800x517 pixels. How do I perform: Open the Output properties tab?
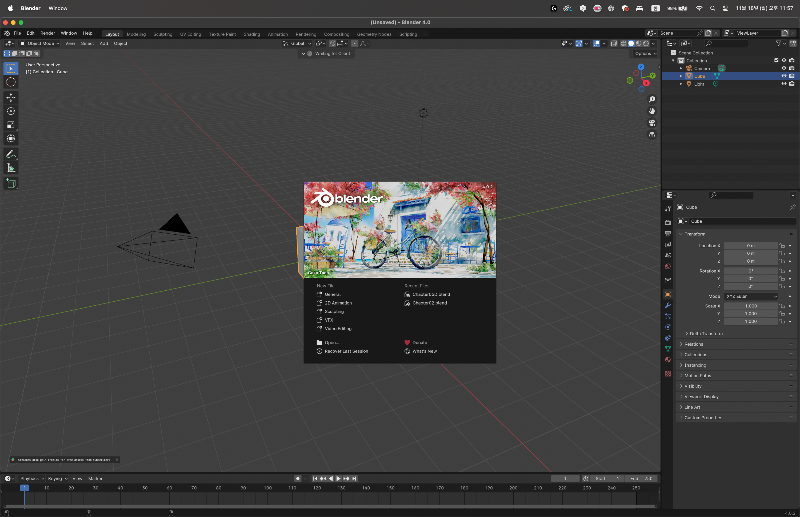coord(668,234)
